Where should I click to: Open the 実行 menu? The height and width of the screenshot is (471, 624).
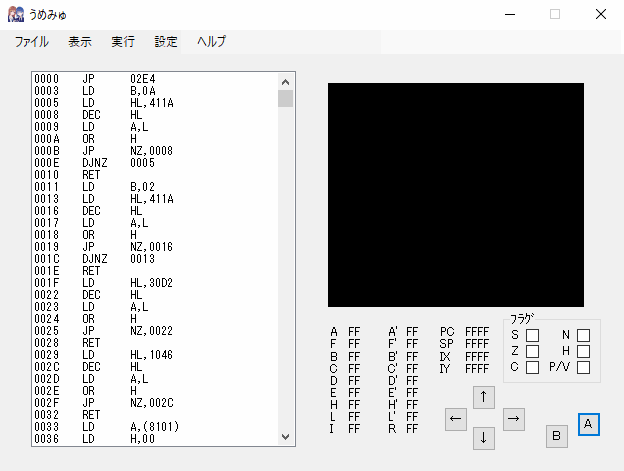click(x=123, y=41)
